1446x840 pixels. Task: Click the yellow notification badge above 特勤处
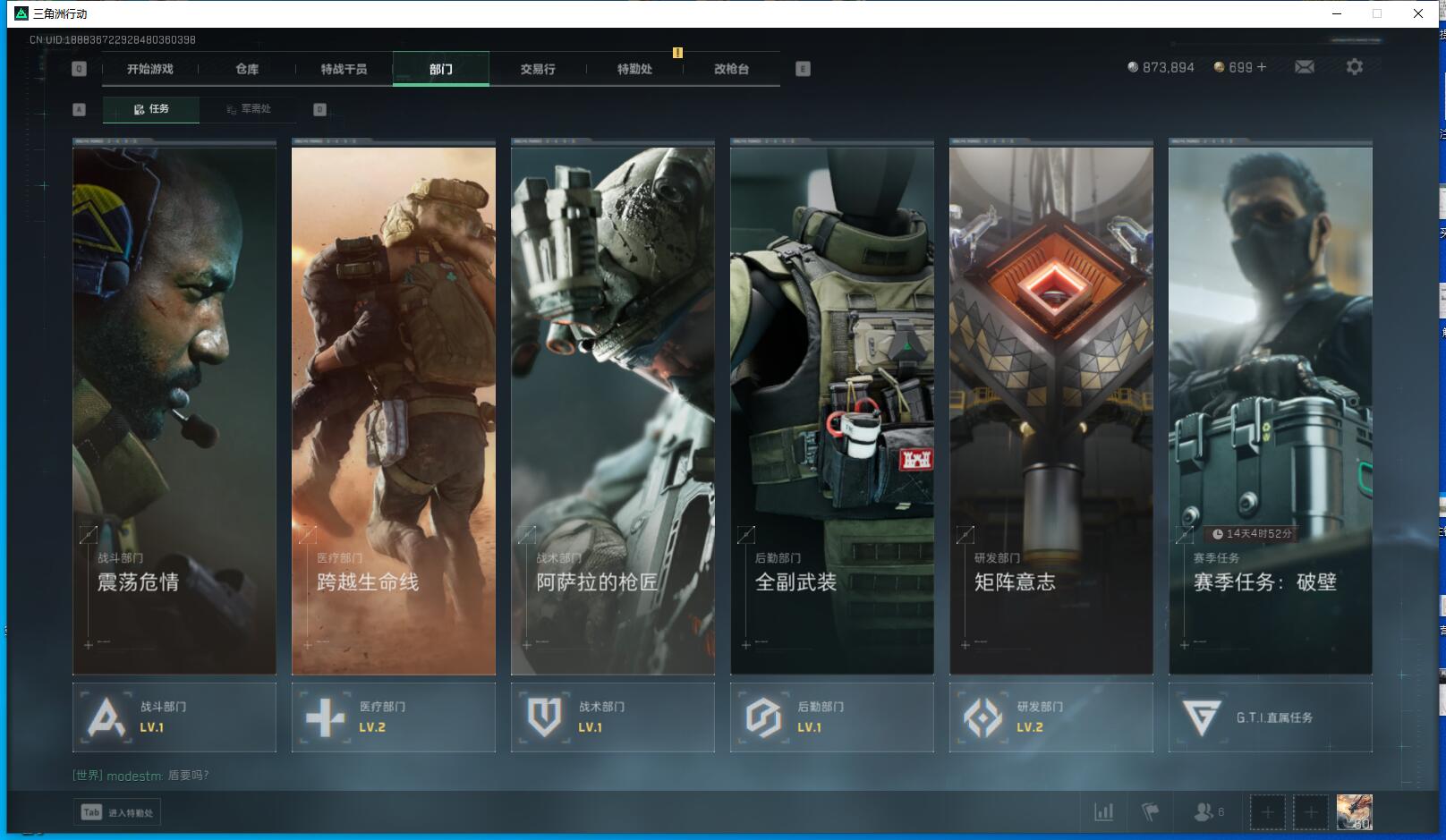pyautogui.click(x=677, y=53)
